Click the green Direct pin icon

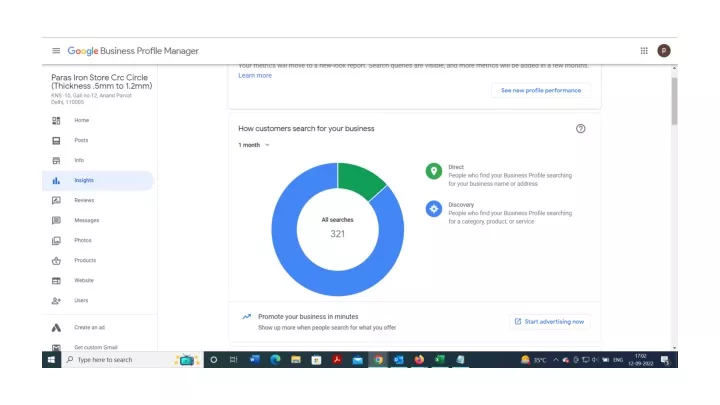tap(433, 171)
